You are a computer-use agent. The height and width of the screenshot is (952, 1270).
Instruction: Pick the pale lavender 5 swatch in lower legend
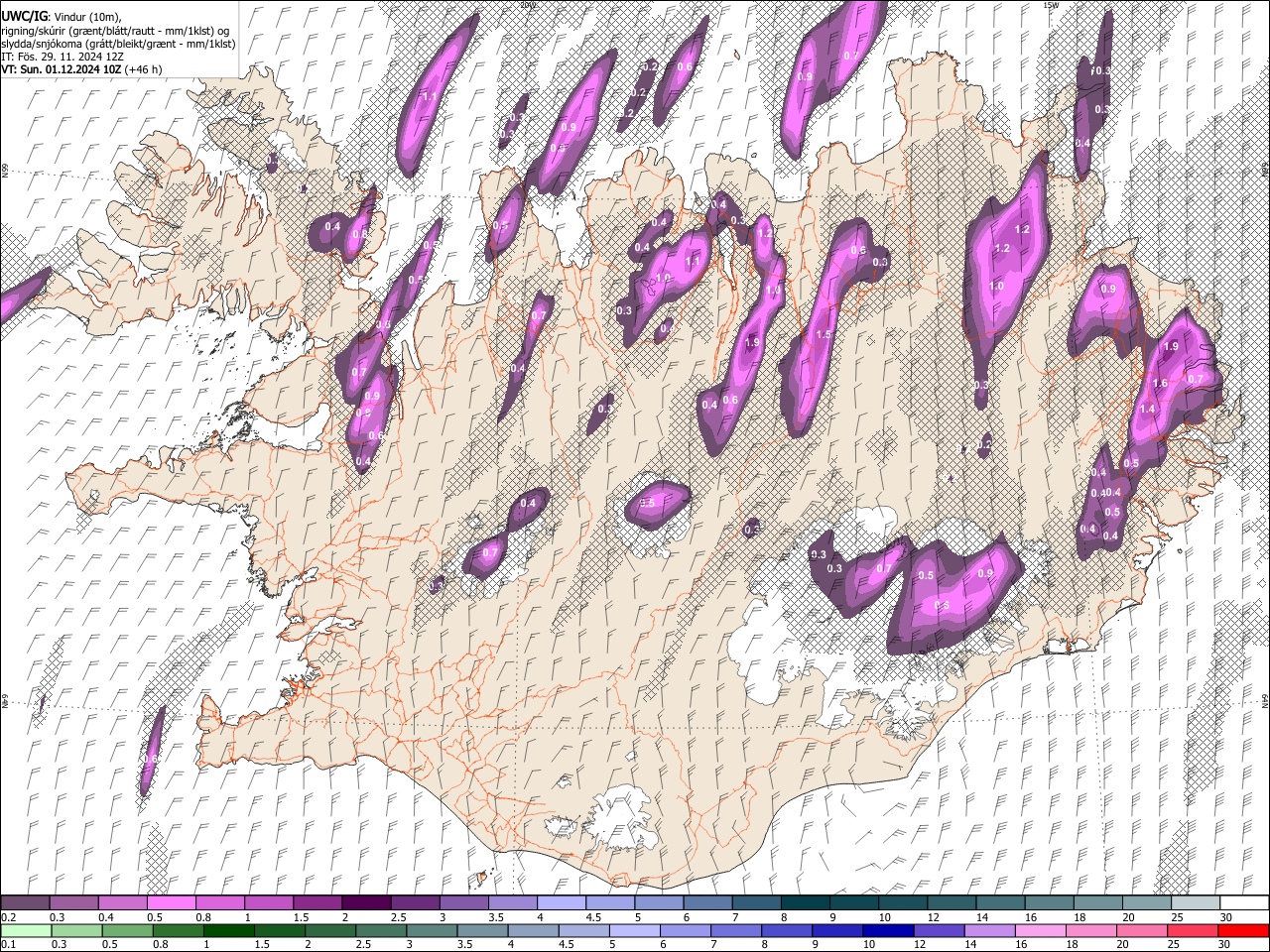tap(633, 930)
